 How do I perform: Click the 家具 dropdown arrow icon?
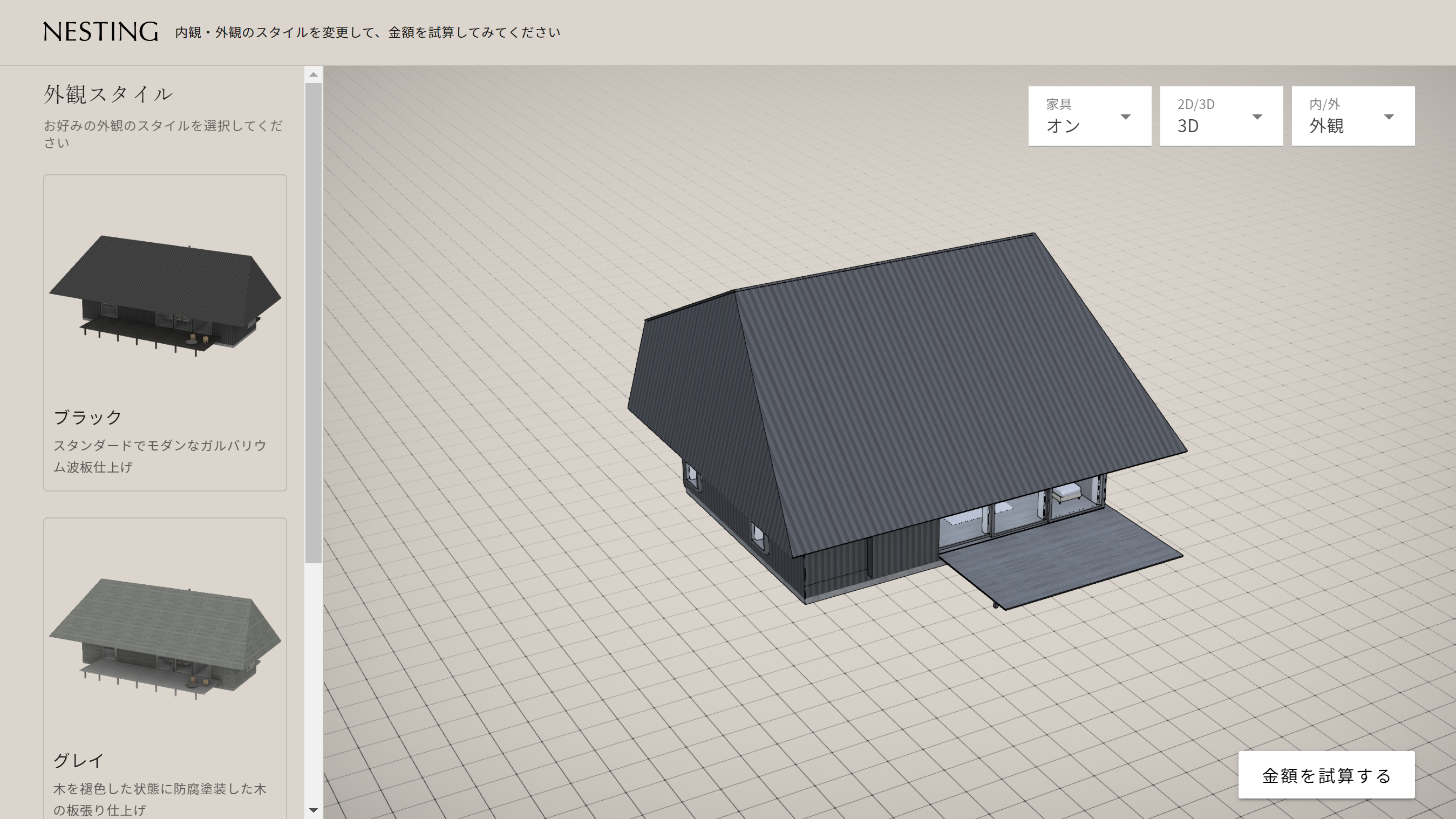click(x=1125, y=117)
